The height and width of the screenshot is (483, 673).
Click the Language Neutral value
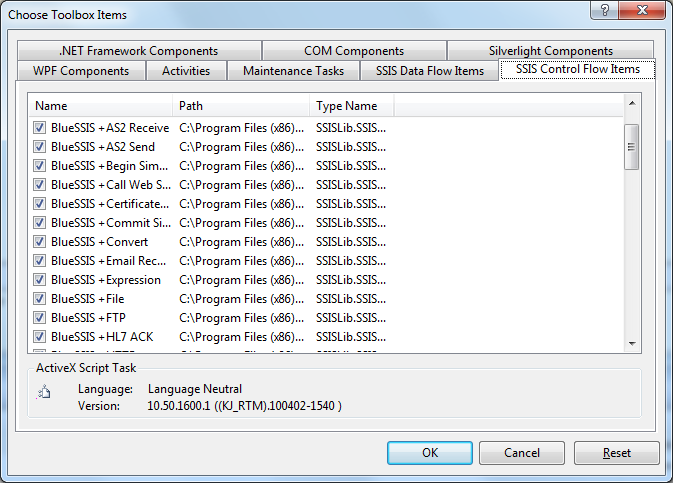[195, 389]
